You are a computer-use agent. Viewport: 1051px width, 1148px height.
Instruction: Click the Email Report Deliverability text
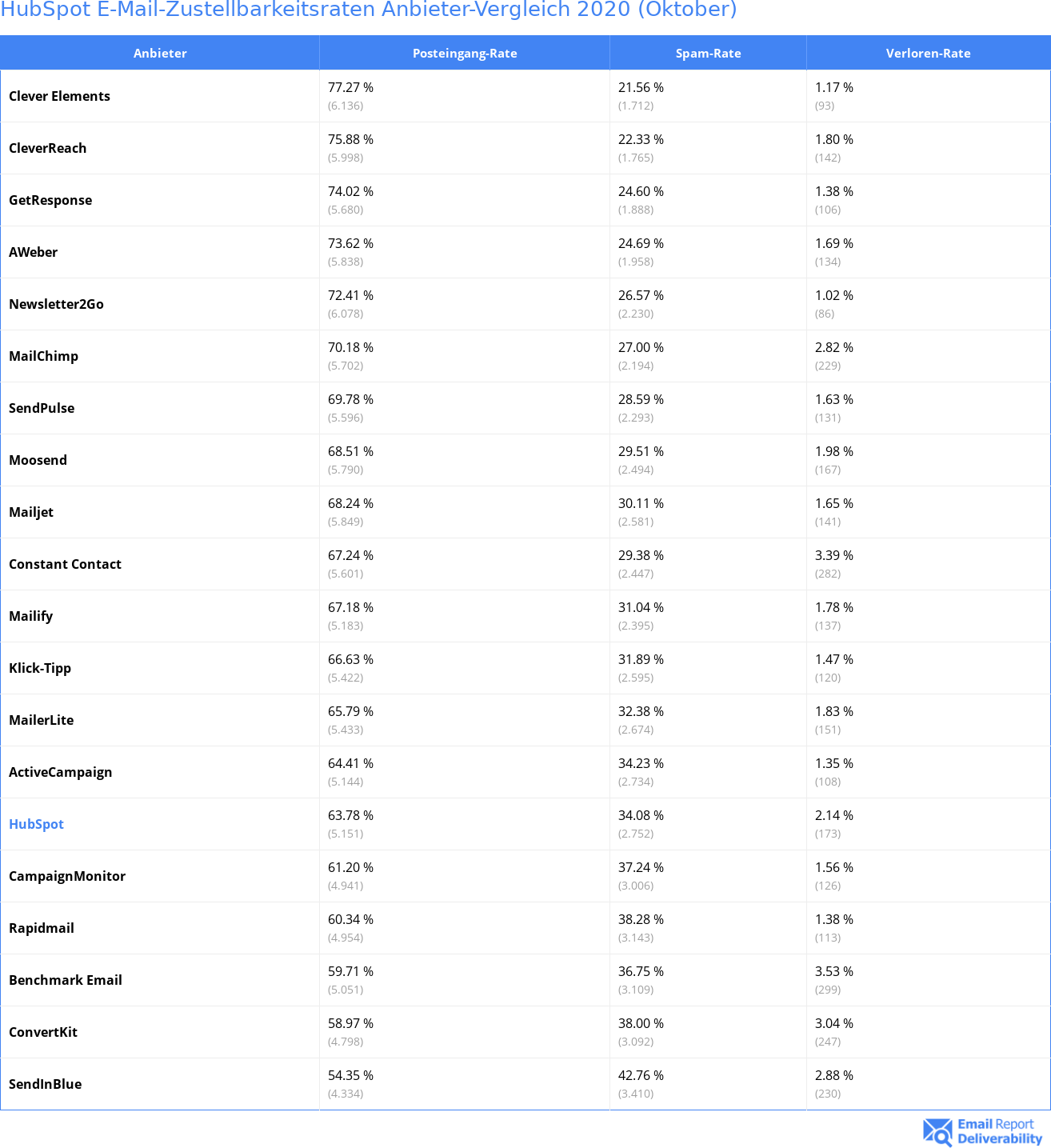coord(1000,1131)
